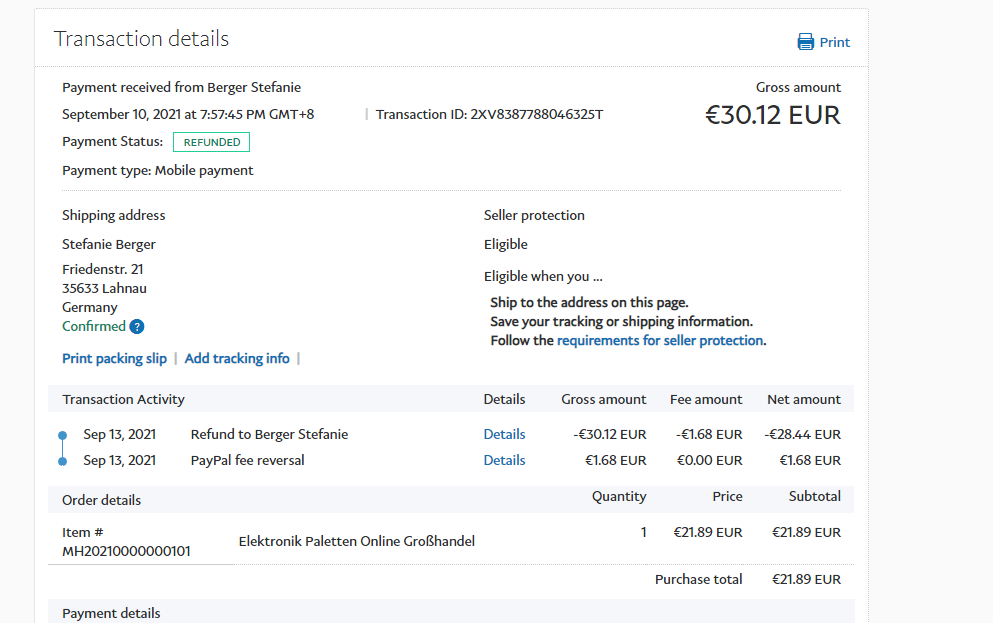The image size is (993, 623).
Task: Click the Order details section header
Action: 101,500
